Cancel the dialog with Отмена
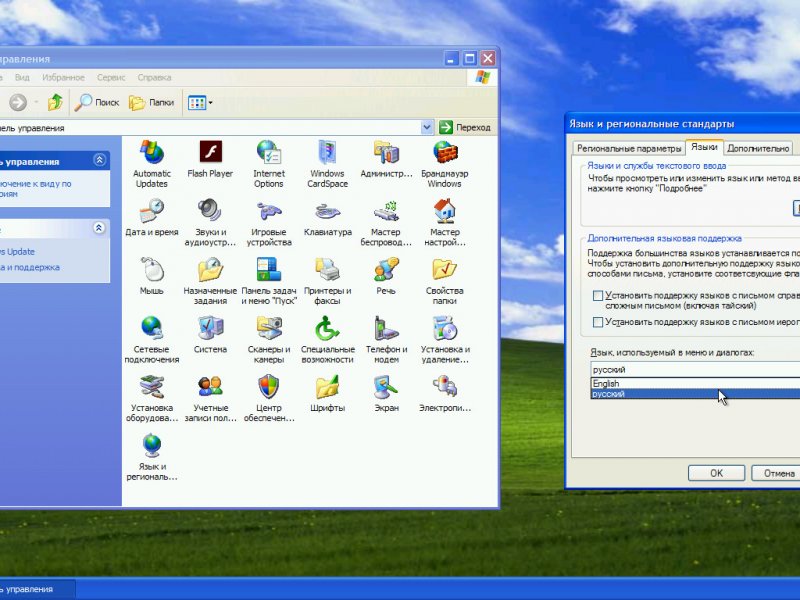This screenshot has width=800, height=600. click(x=776, y=473)
